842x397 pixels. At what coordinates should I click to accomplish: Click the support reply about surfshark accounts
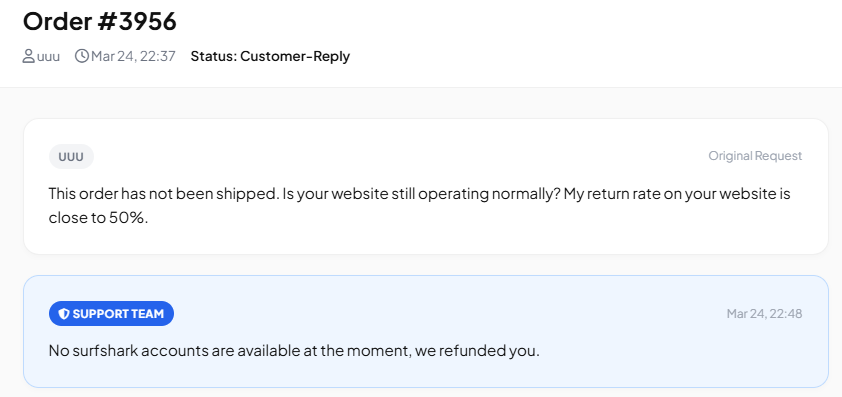(x=294, y=351)
